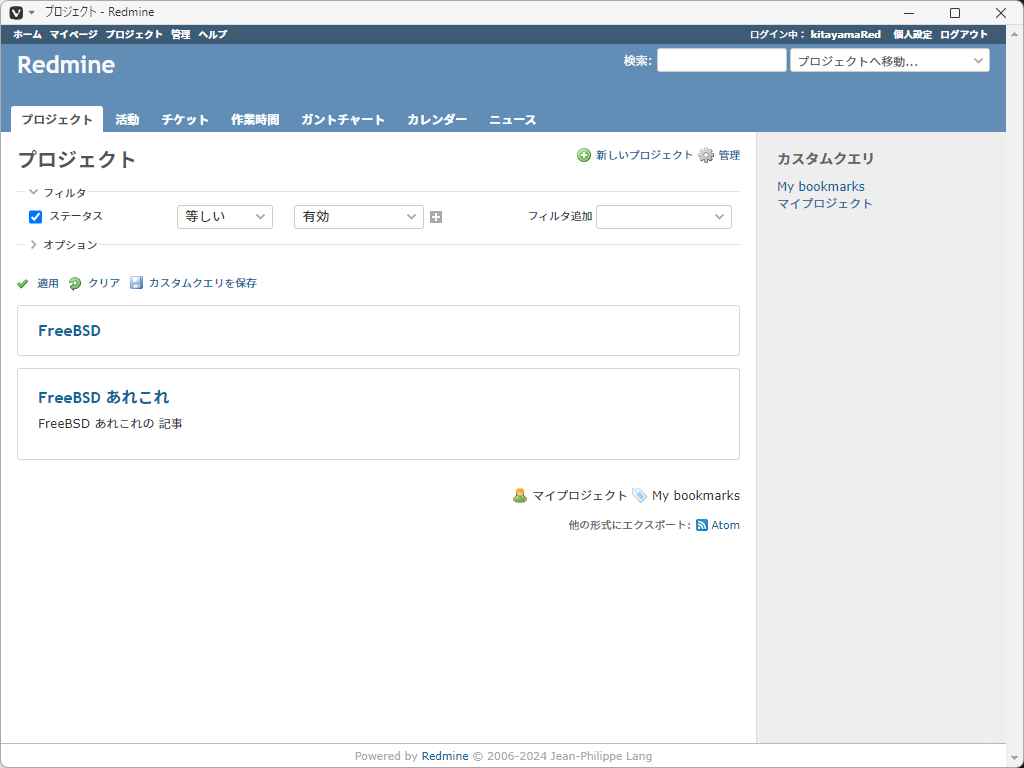Open the FreeBSD あれこれ project
1024x768 pixels.
click(104, 397)
